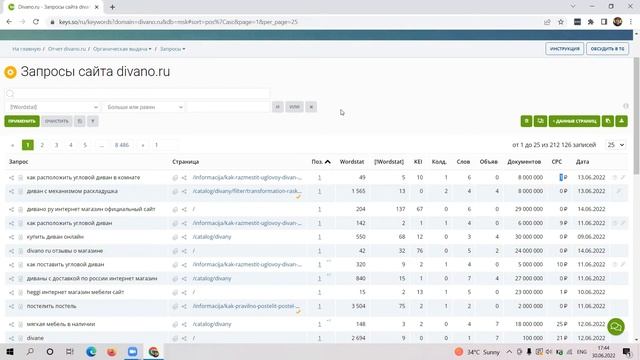This screenshot has width=640, height=360.
Task: Open the Zoom app on the taskbar
Action: pyautogui.click(x=133, y=351)
